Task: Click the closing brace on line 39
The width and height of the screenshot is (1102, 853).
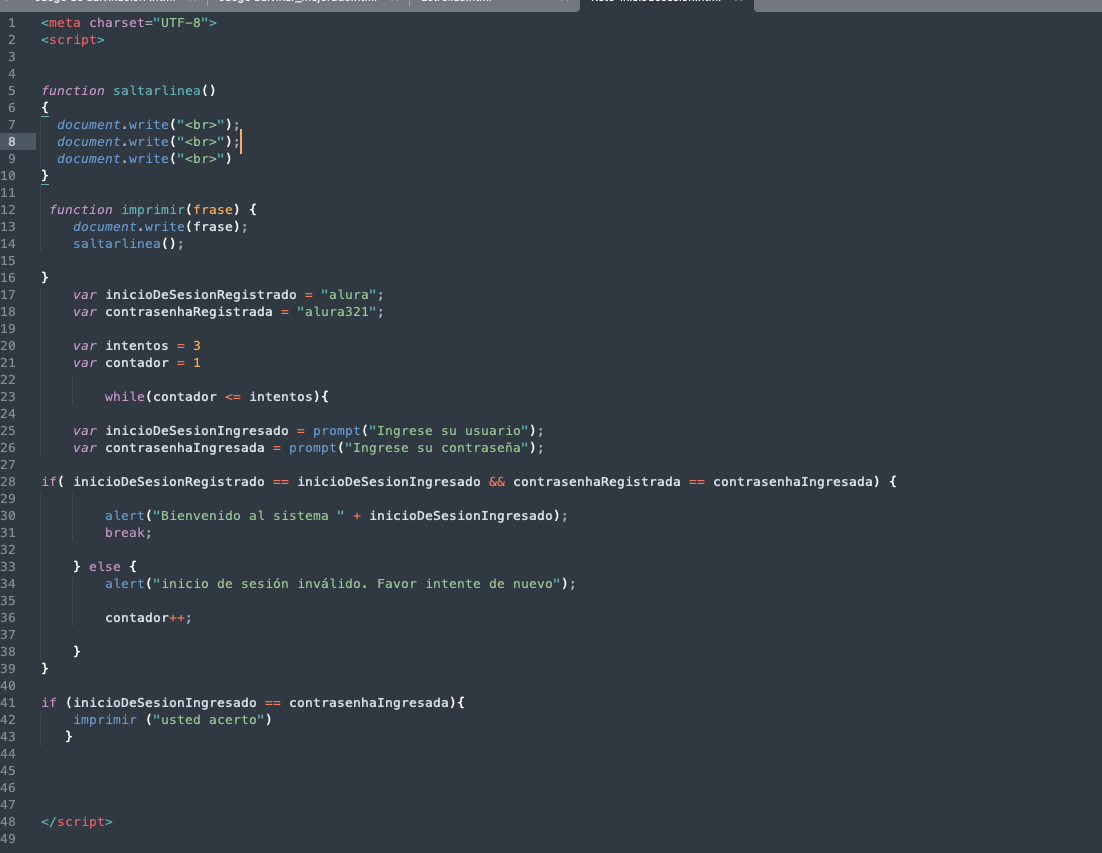Action: [45, 669]
